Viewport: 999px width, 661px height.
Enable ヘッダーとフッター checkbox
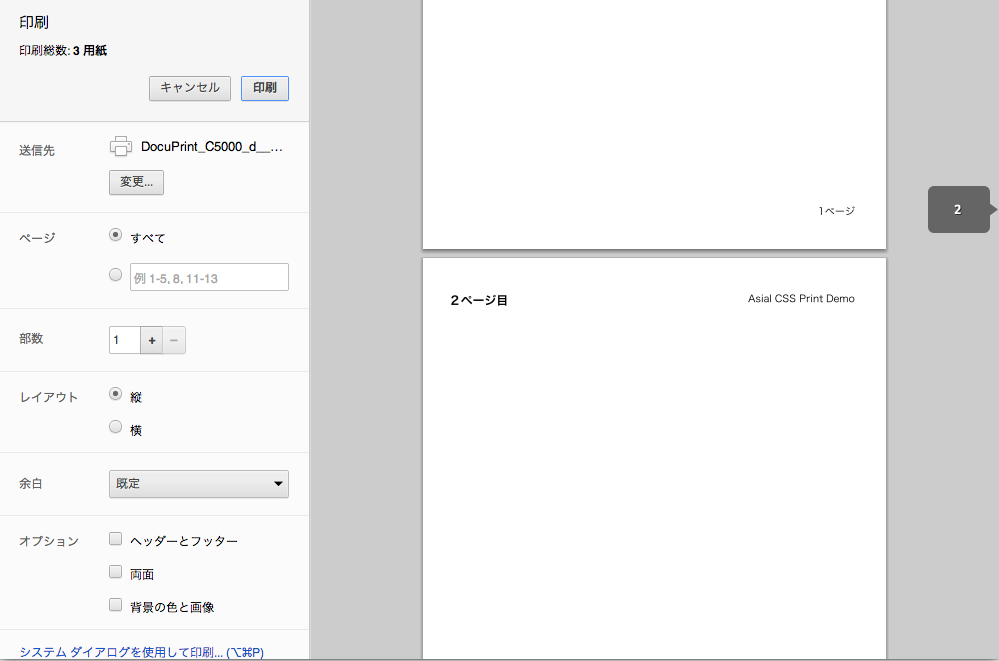[115, 539]
